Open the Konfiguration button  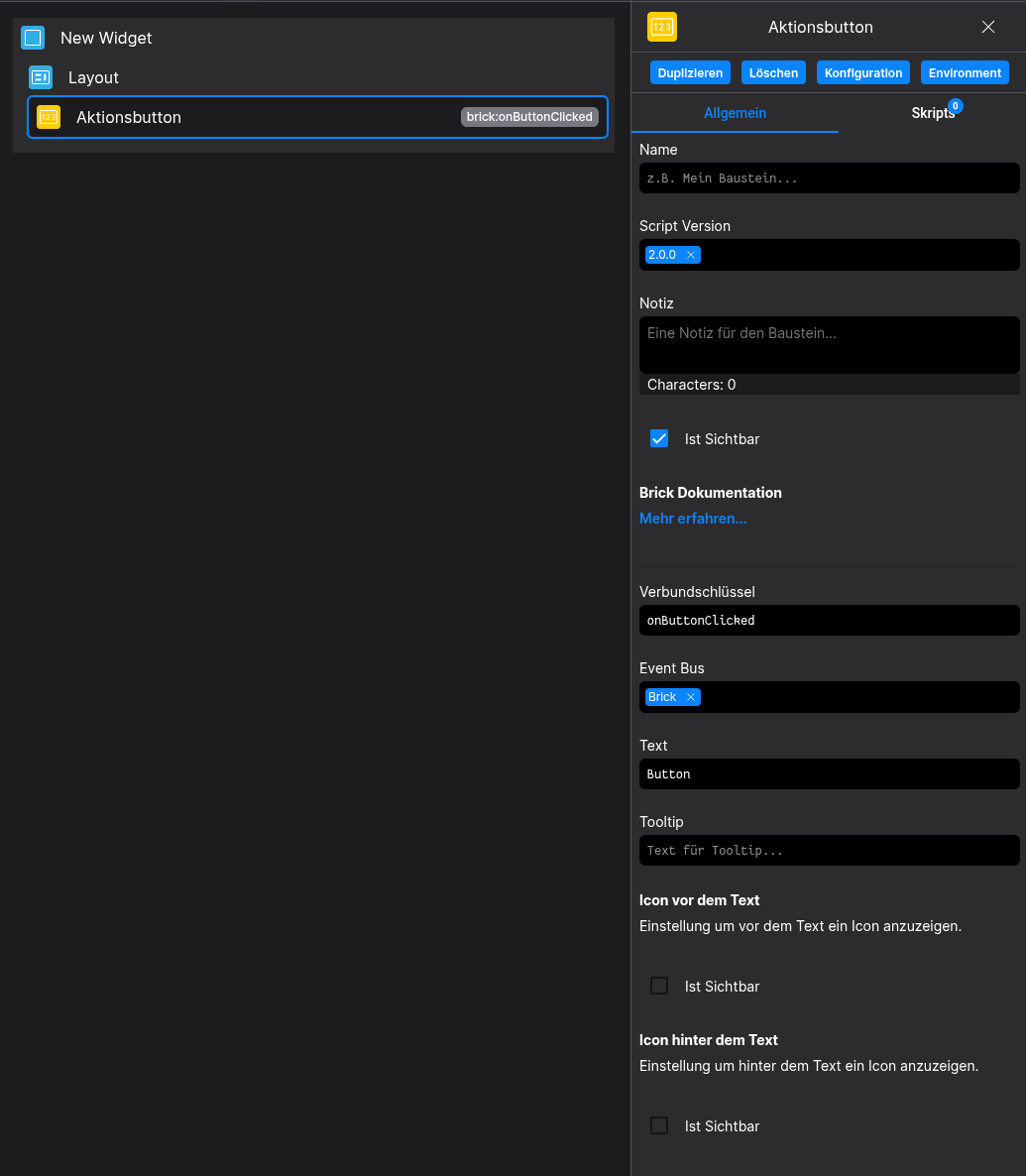pos(863,72)
